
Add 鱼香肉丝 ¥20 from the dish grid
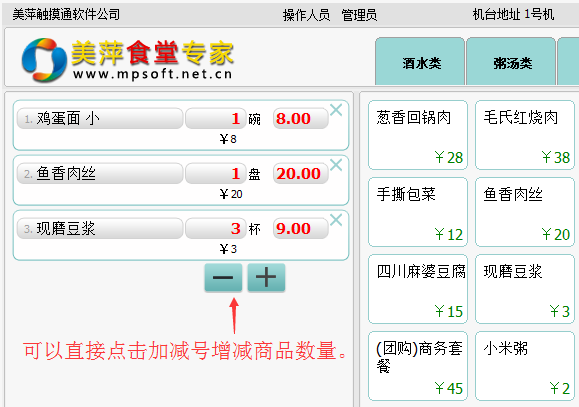[525, 212]
